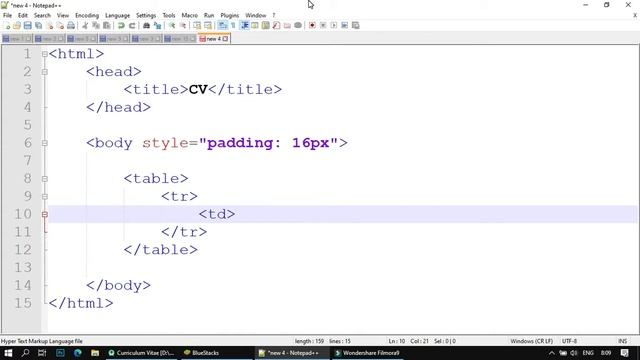Toggle the Word wrap toolbar button
Viewport: 640px width, 360px height.
pos(222,25)
